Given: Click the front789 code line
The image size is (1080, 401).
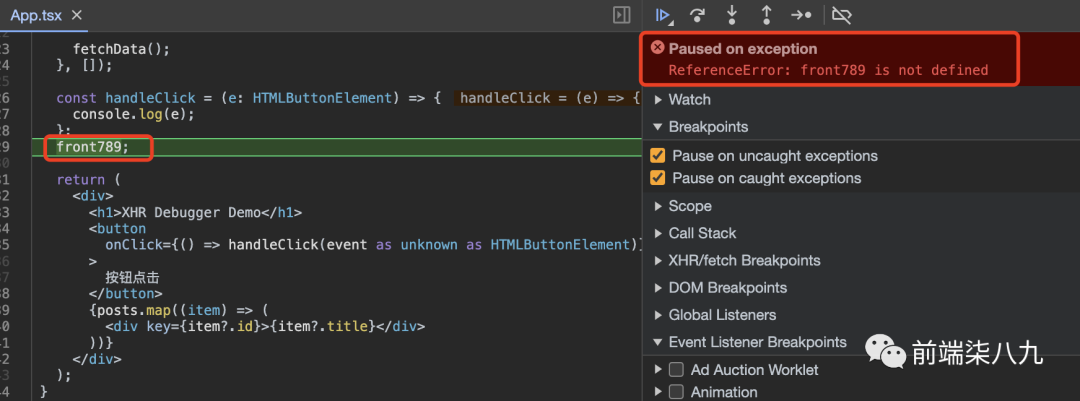Looking at the screenshot, I should (x=93, y=147).
